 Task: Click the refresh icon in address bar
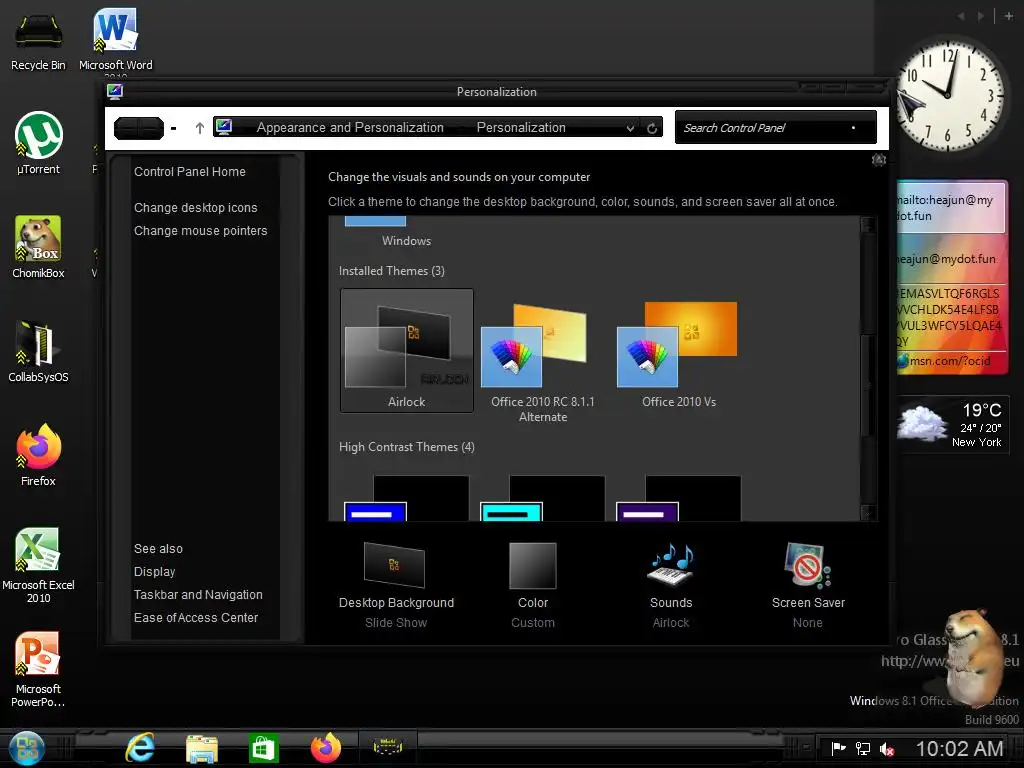coord(652,128)
